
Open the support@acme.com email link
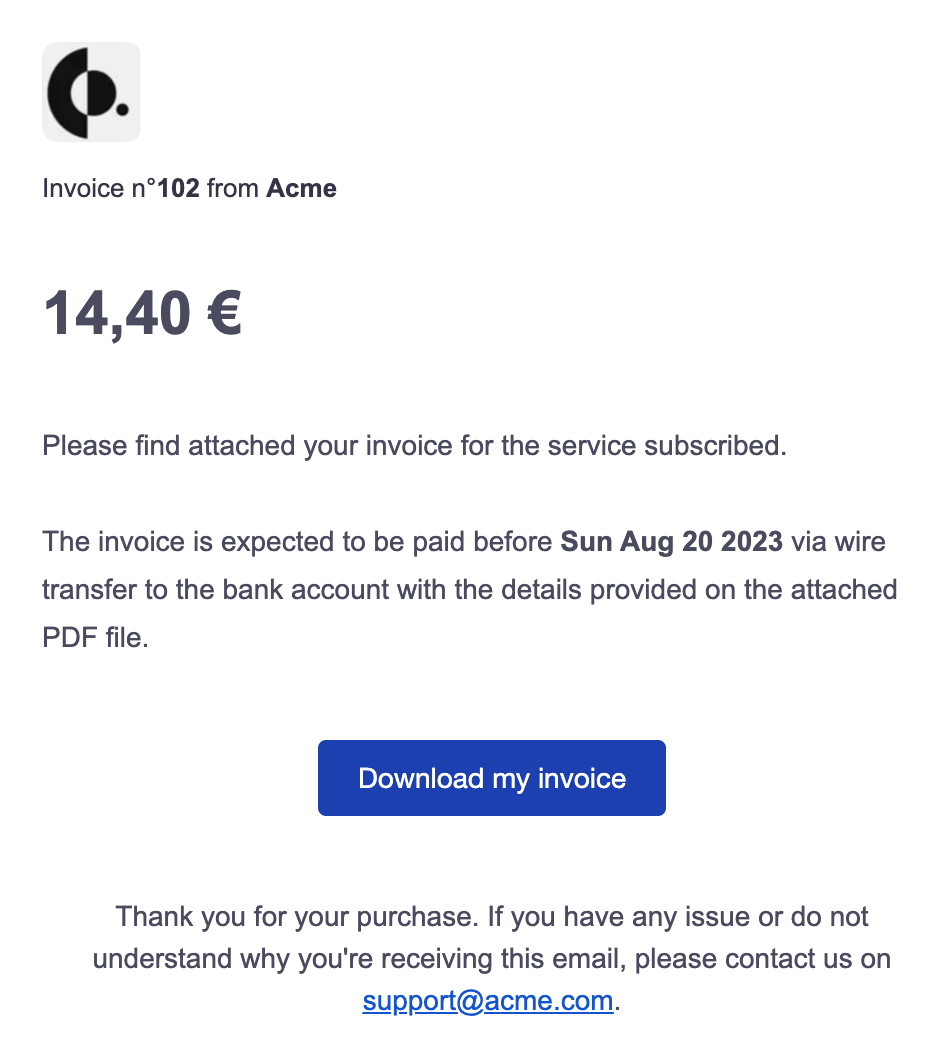tap(488, 1001)
